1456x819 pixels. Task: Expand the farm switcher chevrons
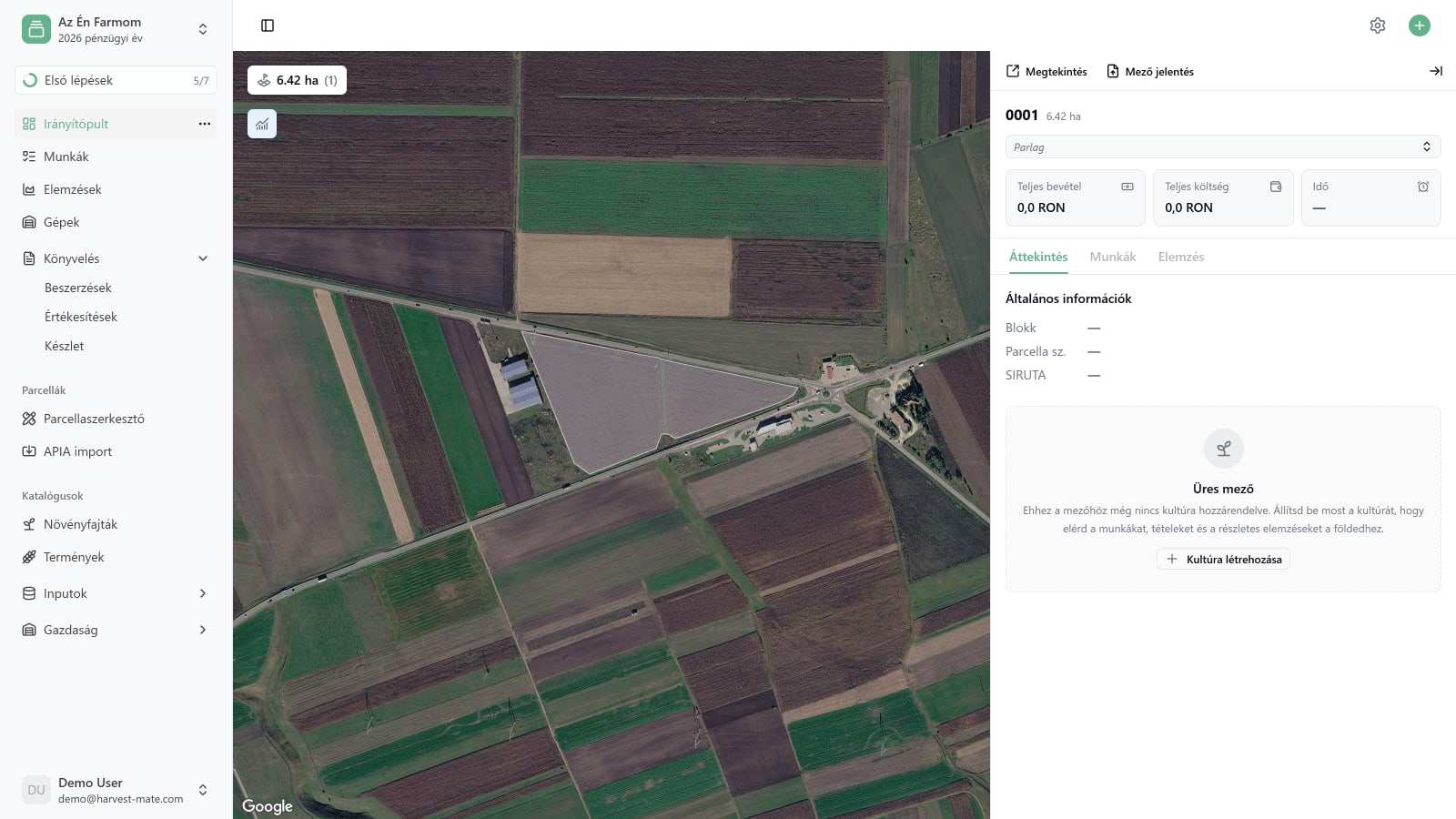tap(203, 29)
